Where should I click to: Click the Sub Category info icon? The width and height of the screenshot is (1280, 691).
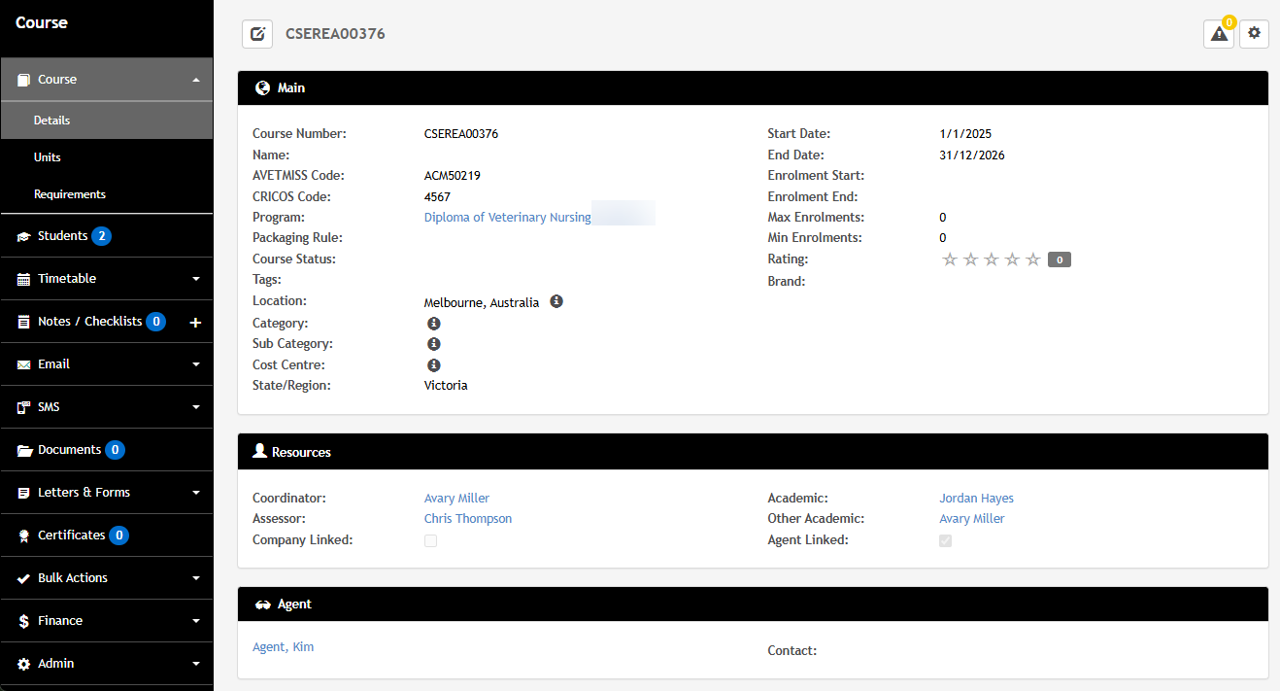[x=434, y=344]
